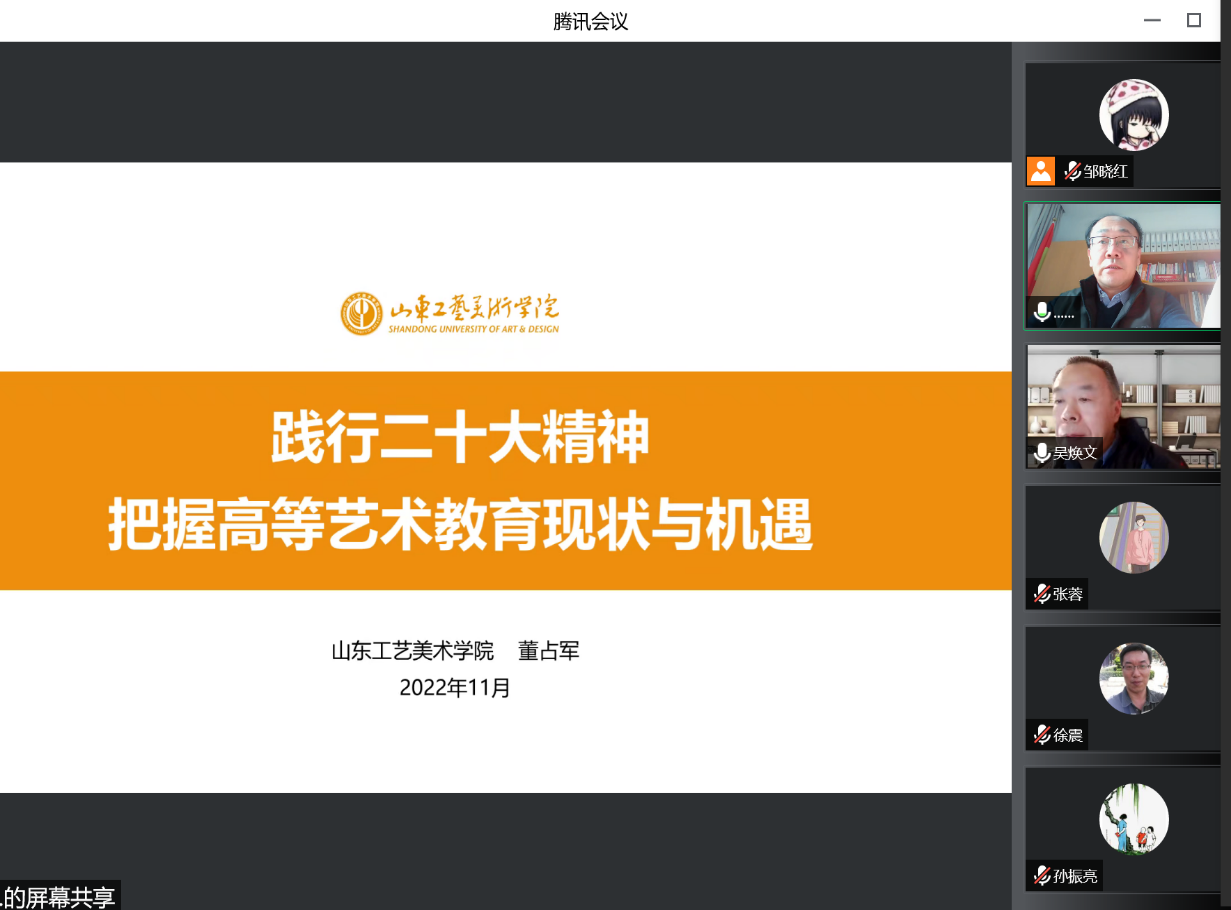Click the active green microphone icon
Screen dimensions: 1231x910
pos(1042,312)
